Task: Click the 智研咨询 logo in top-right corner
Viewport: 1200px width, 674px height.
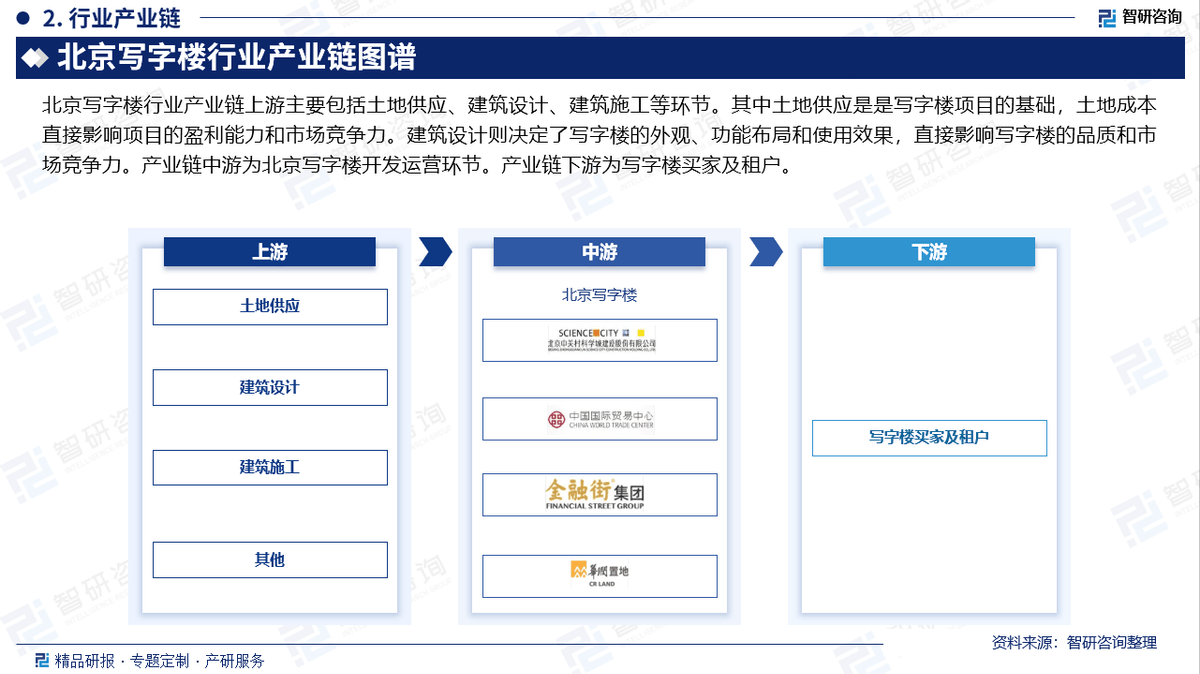Action: pos(1138,17)
